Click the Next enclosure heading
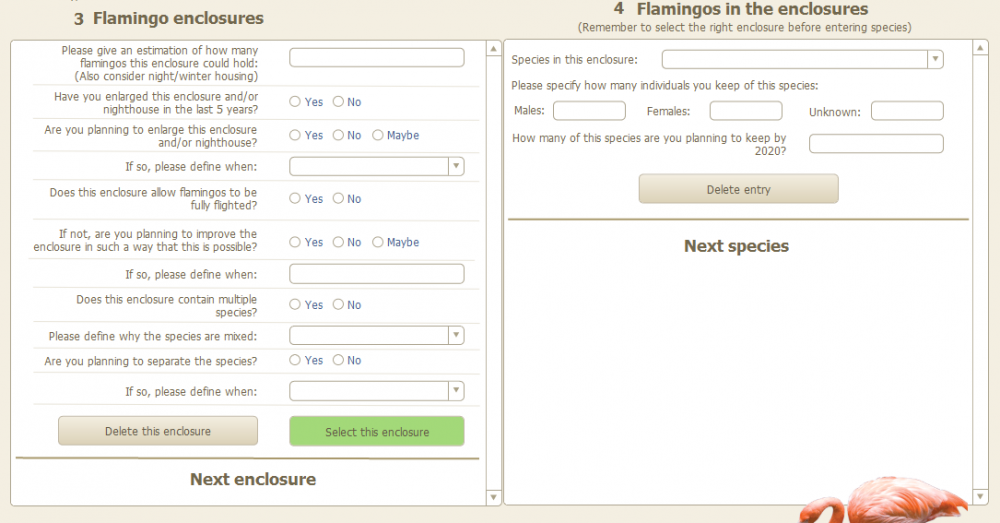The height and width of the screenshot is (523, 1000). (253, 480)
